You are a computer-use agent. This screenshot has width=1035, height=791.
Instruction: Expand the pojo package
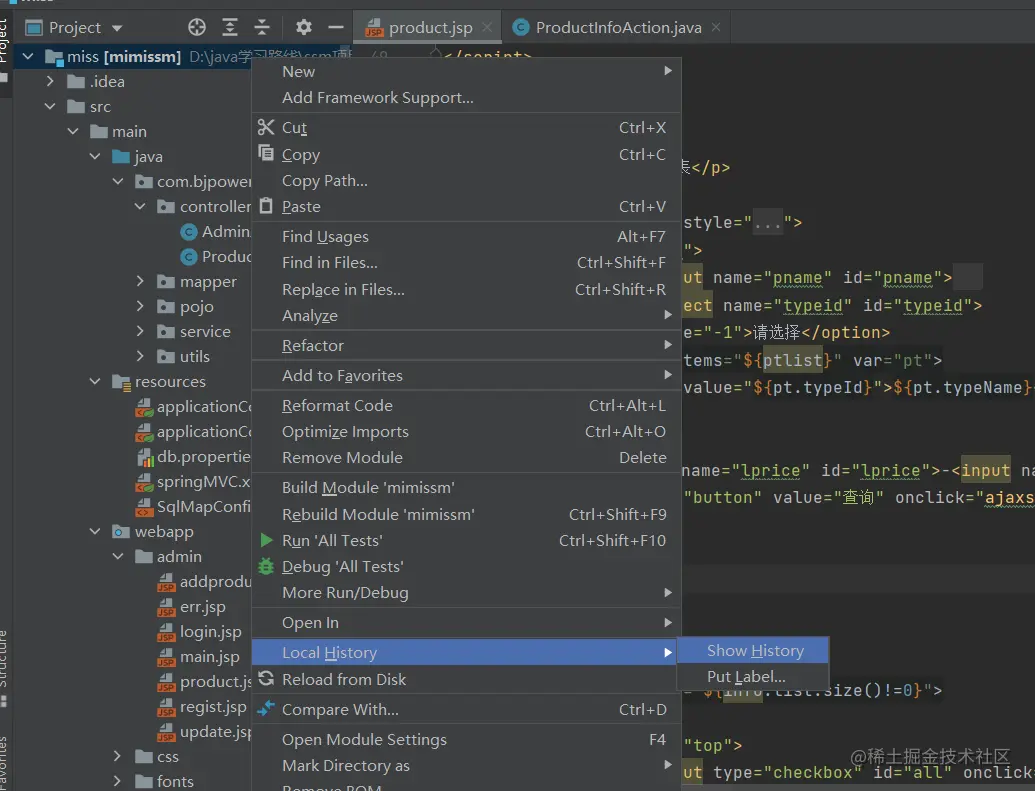point(139,306)
